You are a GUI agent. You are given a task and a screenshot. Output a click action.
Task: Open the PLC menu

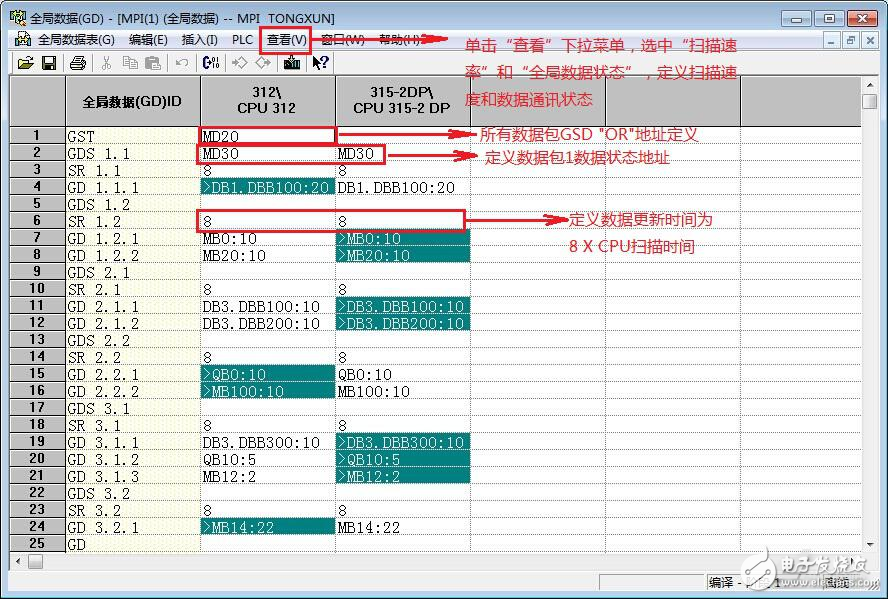pyautogui.click(x=242, y=40)
